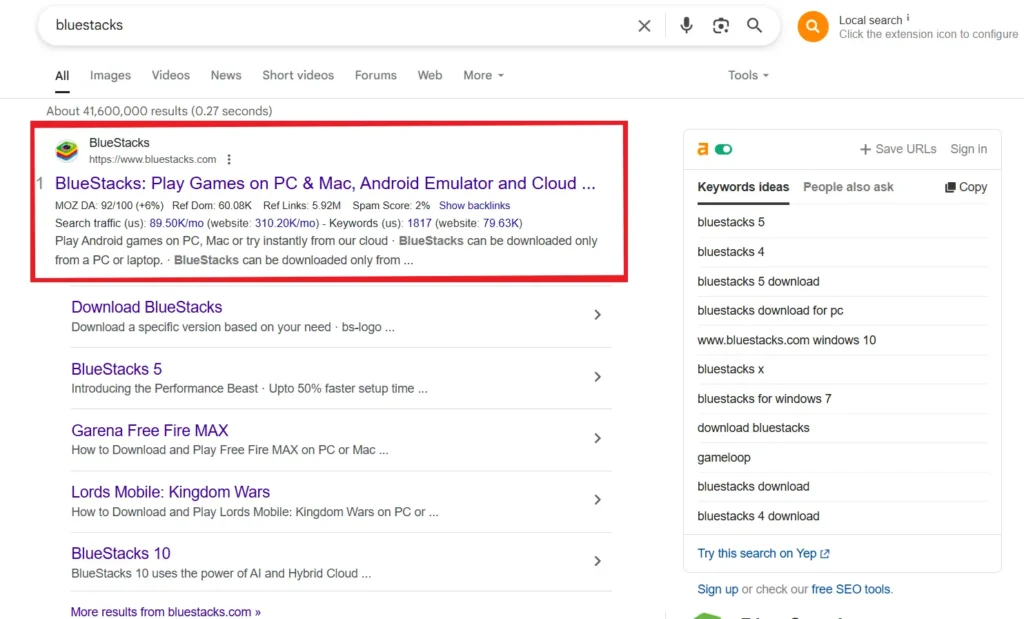Expand the Download BlueStacks sitelink chevron
The image size is (1024, 619).
pyautogui.click(x=598, y=315)
